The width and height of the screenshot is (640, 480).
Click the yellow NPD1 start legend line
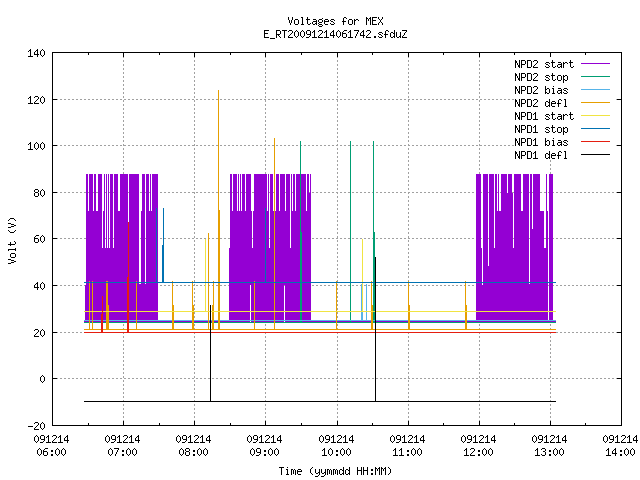click(x=596, y=116)
